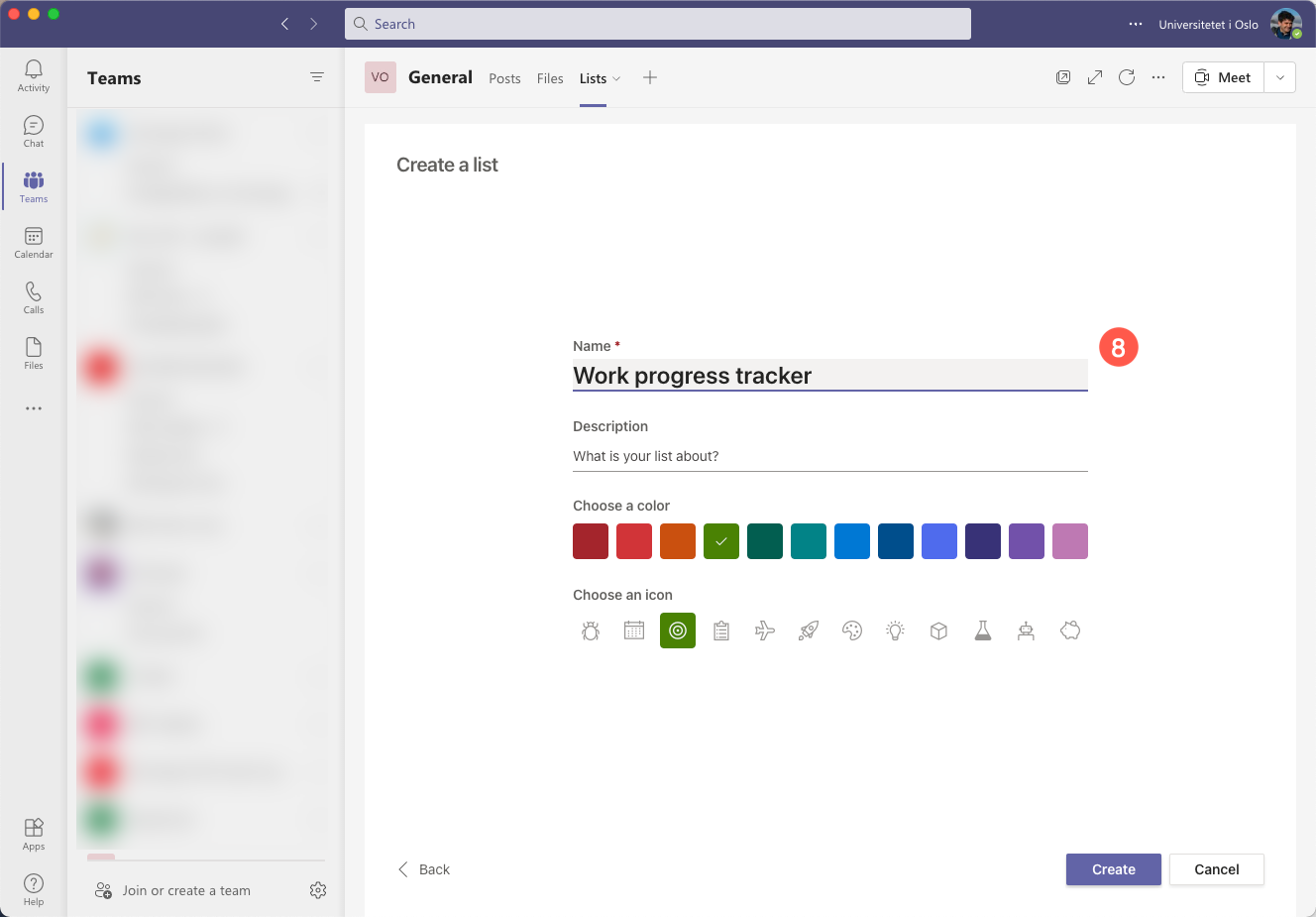
Task: Choose the airplane list icon
Action: 765,630
